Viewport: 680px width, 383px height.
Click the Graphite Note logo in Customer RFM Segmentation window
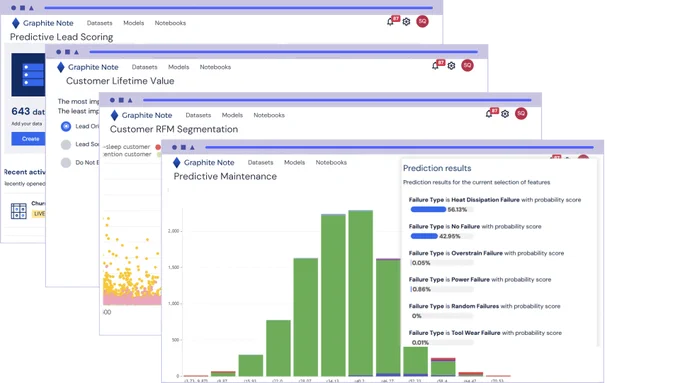(141, 115)
